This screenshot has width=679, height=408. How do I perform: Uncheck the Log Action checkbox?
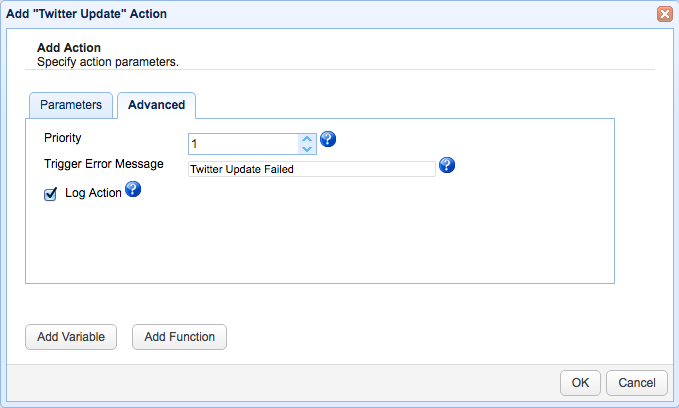point(50,195)
